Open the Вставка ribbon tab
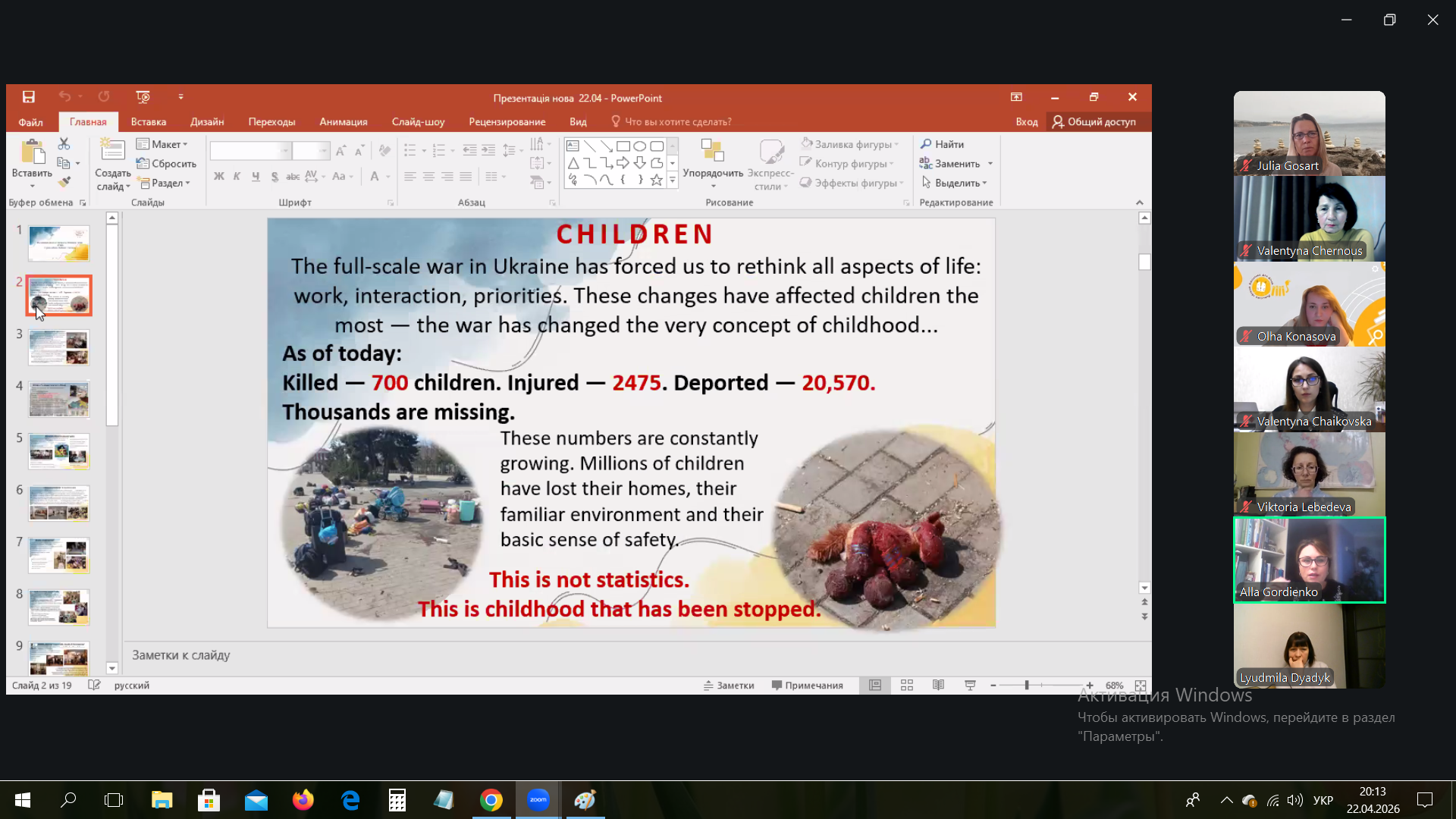Viewport: 1456px width, 819px height. pos(149,121)
